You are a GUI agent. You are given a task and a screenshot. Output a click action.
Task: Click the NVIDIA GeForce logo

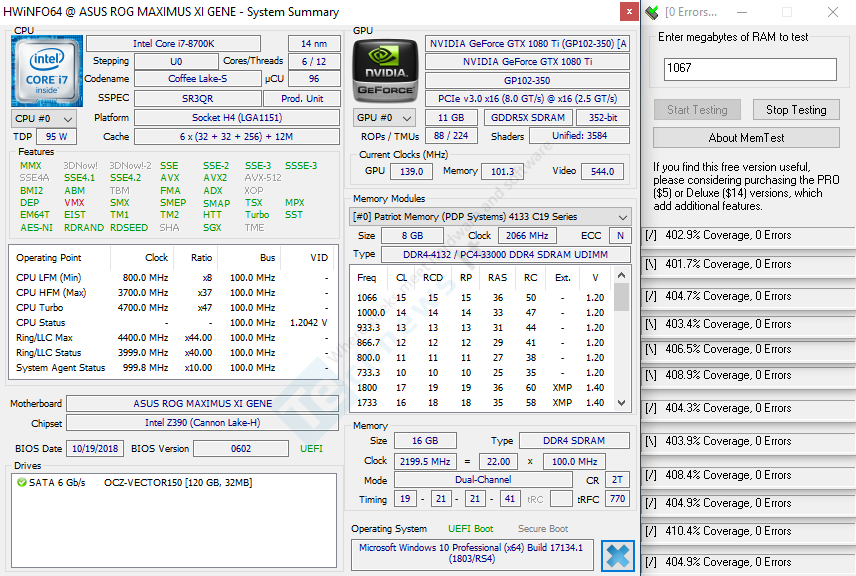pos(385,71)
